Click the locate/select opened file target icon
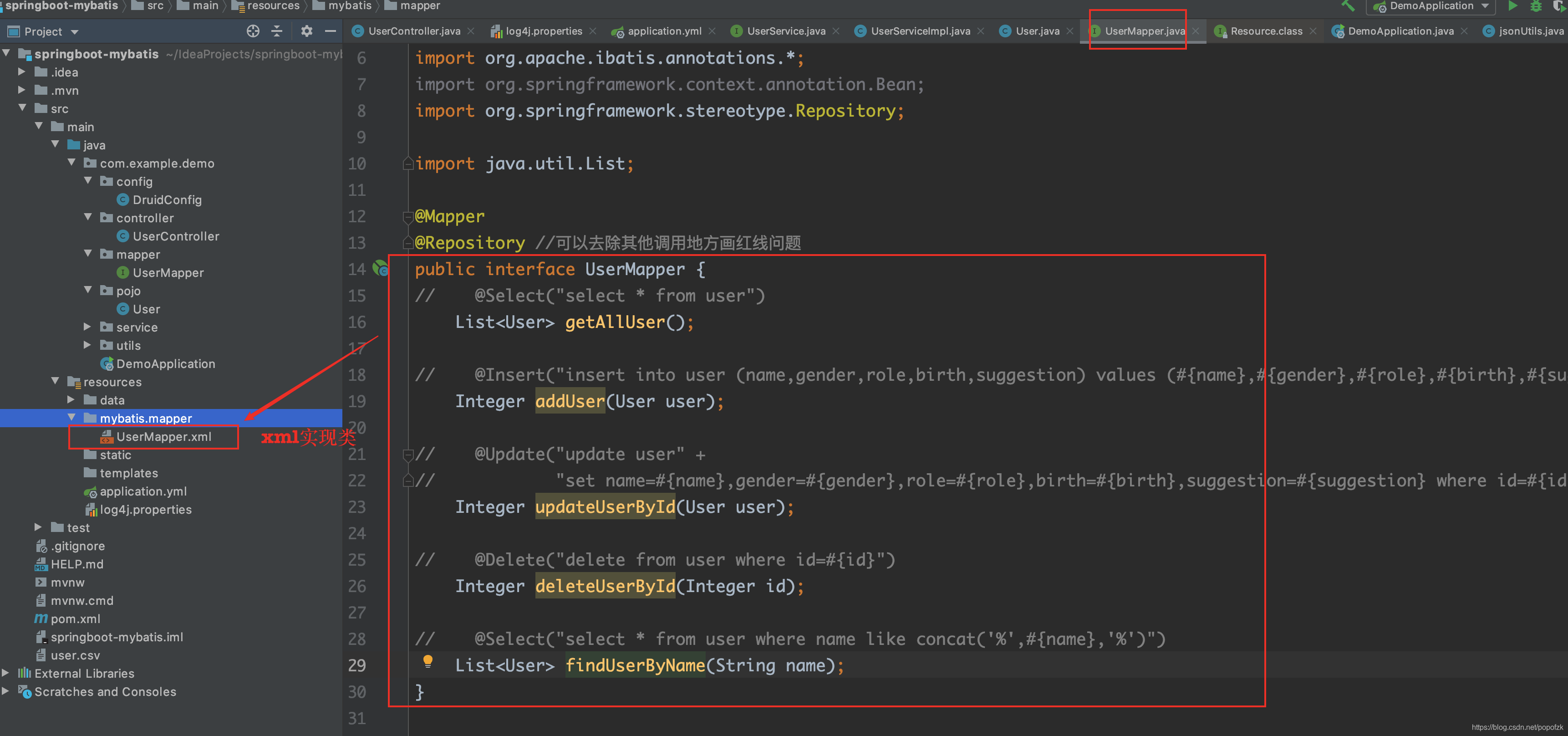The height and width of the screenshot is (736, 1568). [253, 31]
